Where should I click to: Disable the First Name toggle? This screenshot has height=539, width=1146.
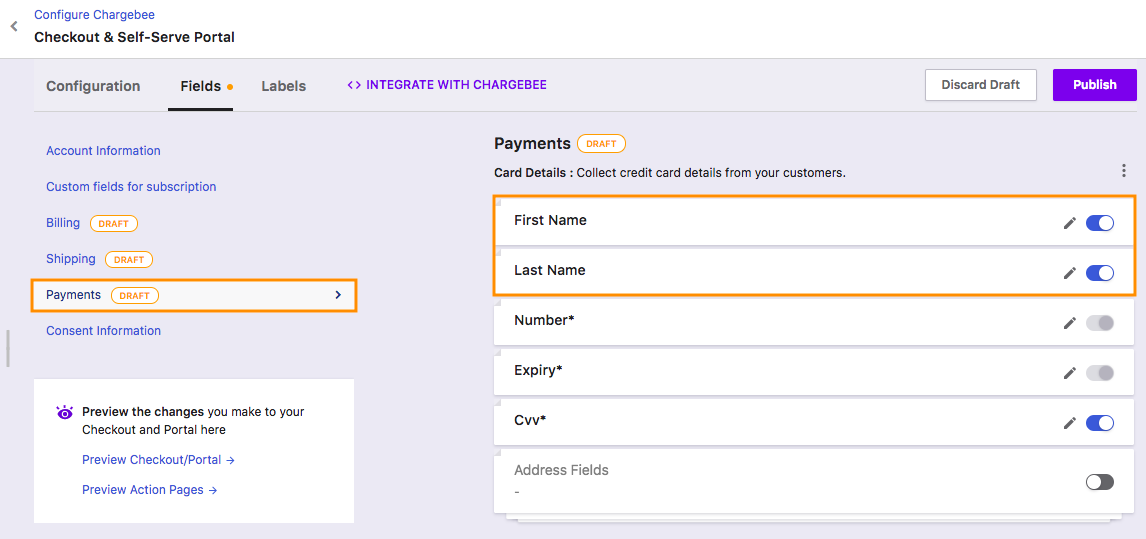1100,223
